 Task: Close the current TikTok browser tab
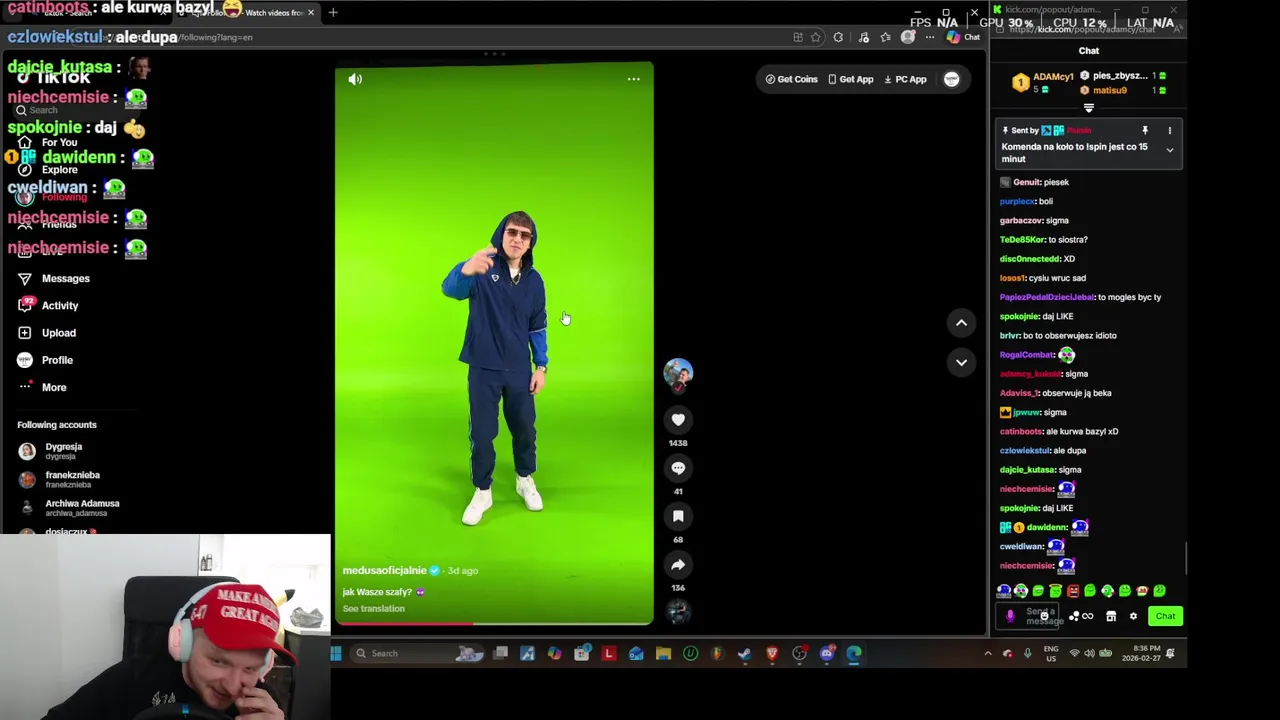[x=311, y=12]
